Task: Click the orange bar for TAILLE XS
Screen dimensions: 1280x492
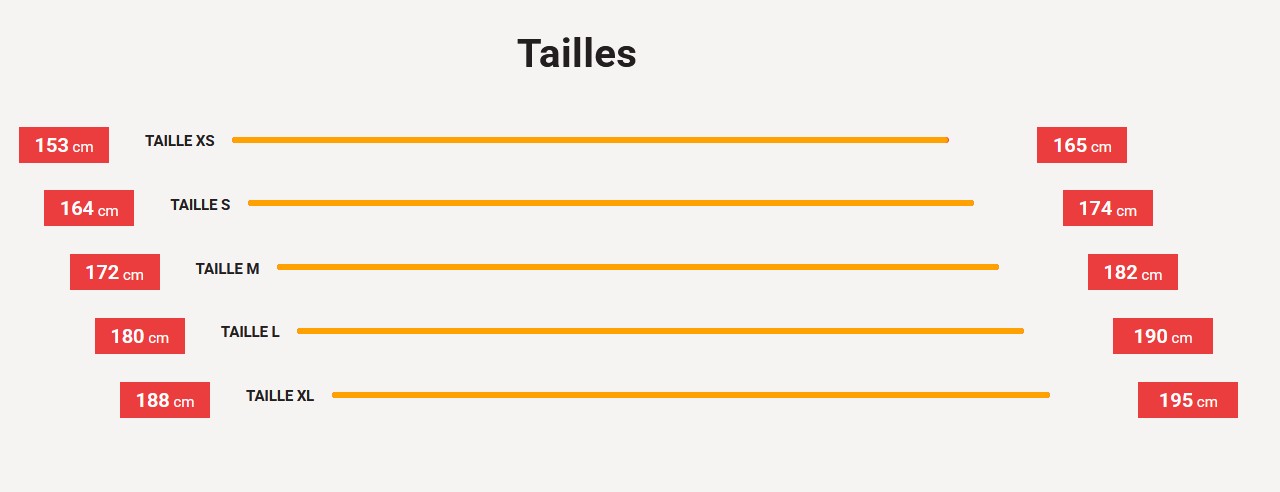Action: pos(590,140)
